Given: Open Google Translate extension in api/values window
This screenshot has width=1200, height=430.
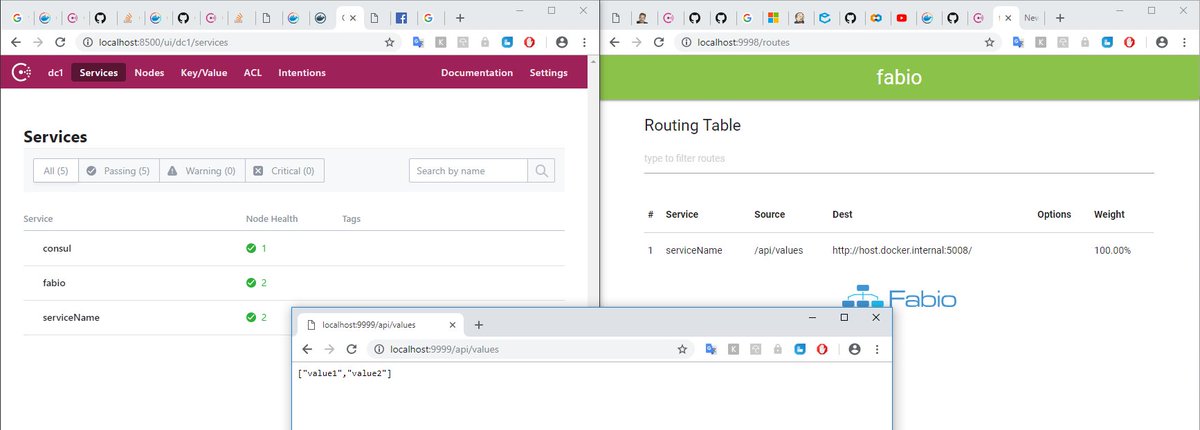Looking at the screenshot, I should [711, 349].
